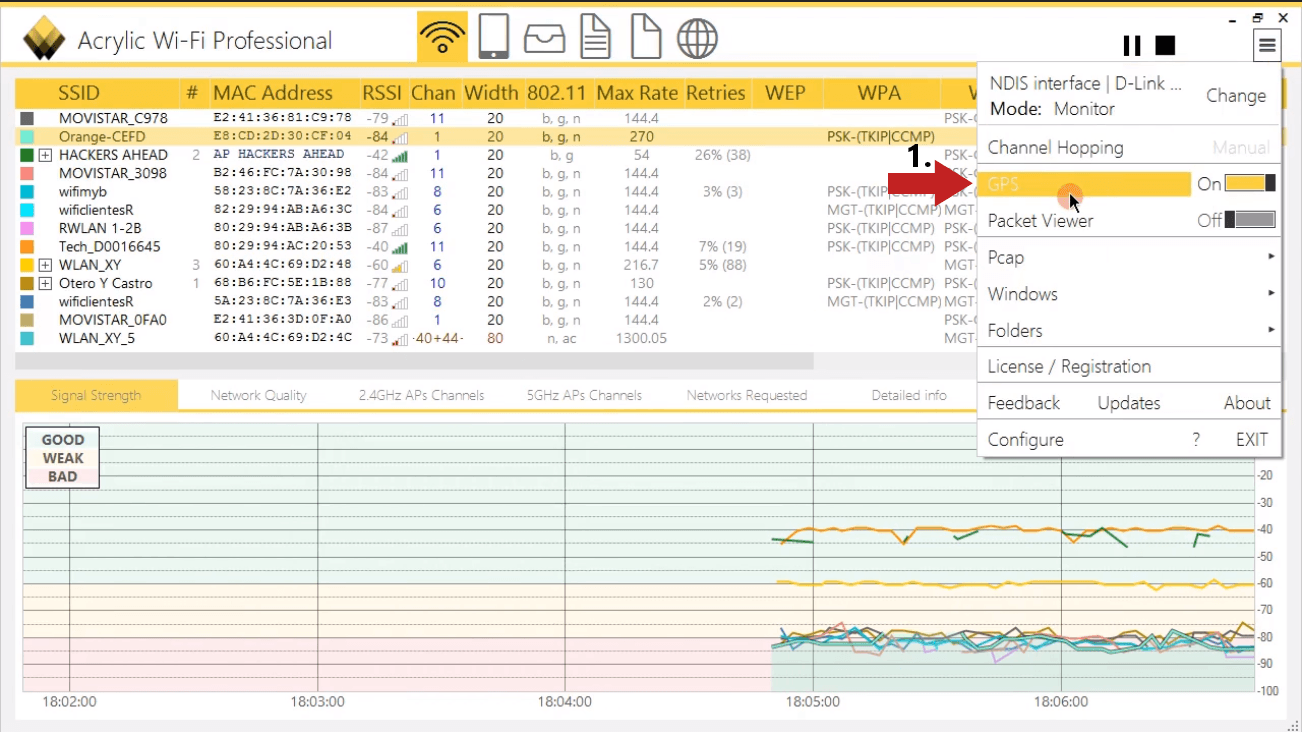Open the Feedback link
The height and width of the screenshot is (732, 1302).
tap(1023, 403)
